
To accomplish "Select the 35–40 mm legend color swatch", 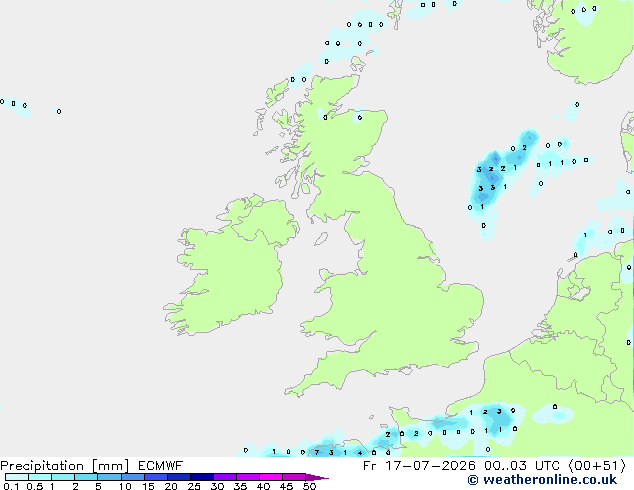I will [x=248, y=477].
